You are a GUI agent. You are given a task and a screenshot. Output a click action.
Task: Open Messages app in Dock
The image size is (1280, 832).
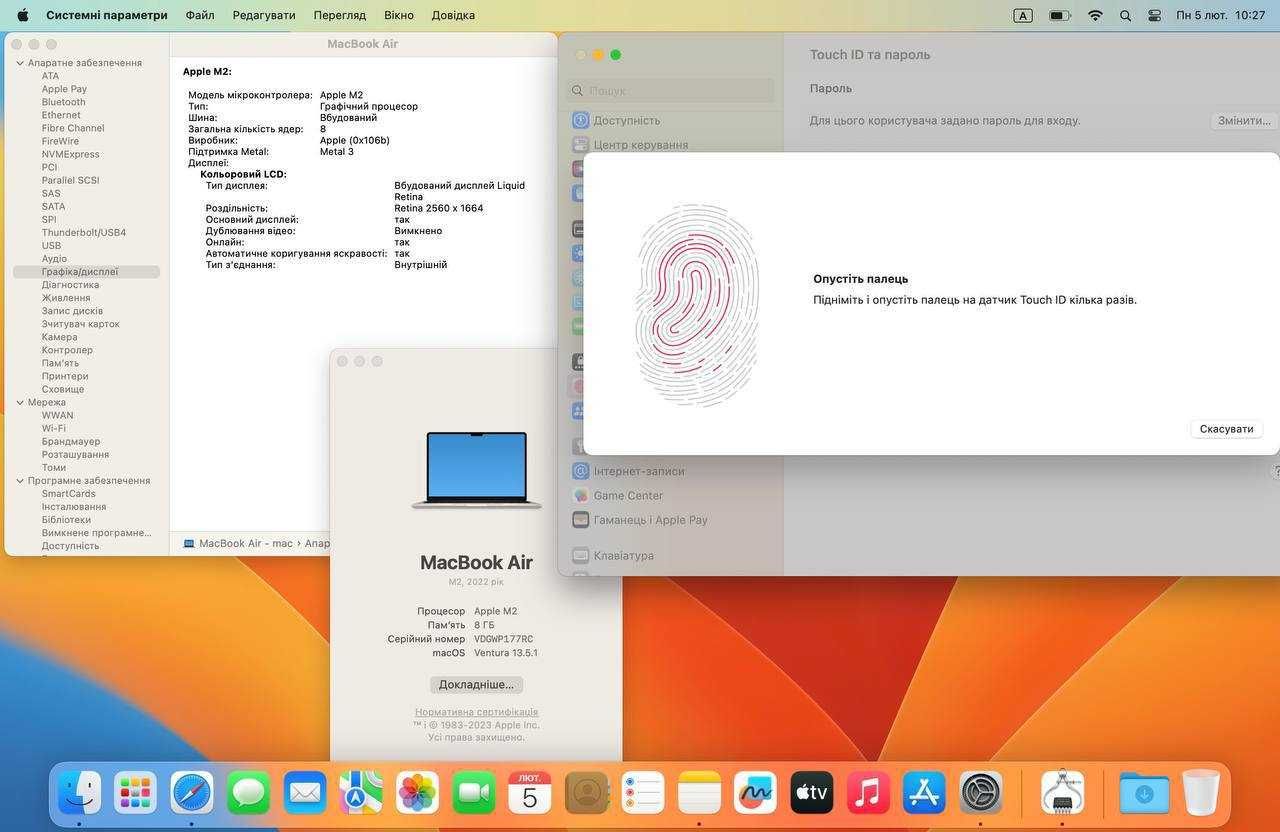[x=248, y=793]
